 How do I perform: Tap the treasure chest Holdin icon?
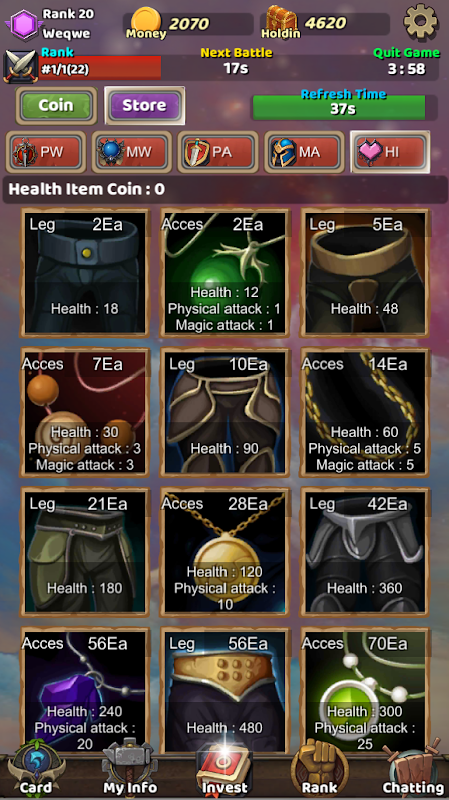281,22
